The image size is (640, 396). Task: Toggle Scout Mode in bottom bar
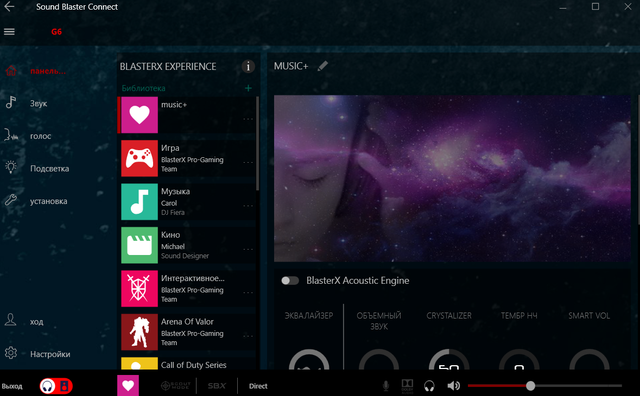(x=176, y=385)
